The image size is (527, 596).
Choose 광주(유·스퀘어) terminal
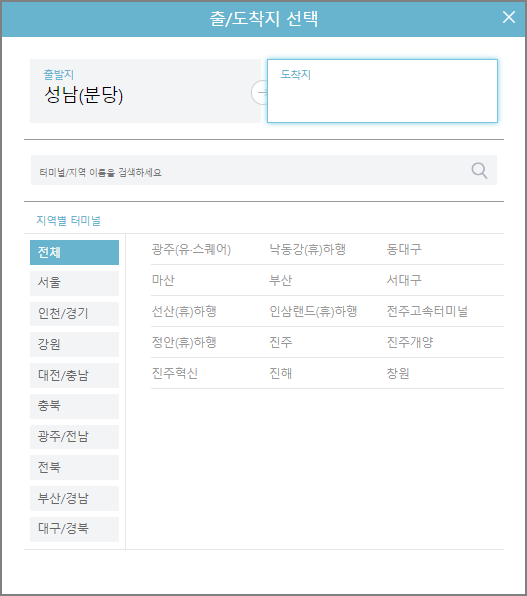(191, 250)
